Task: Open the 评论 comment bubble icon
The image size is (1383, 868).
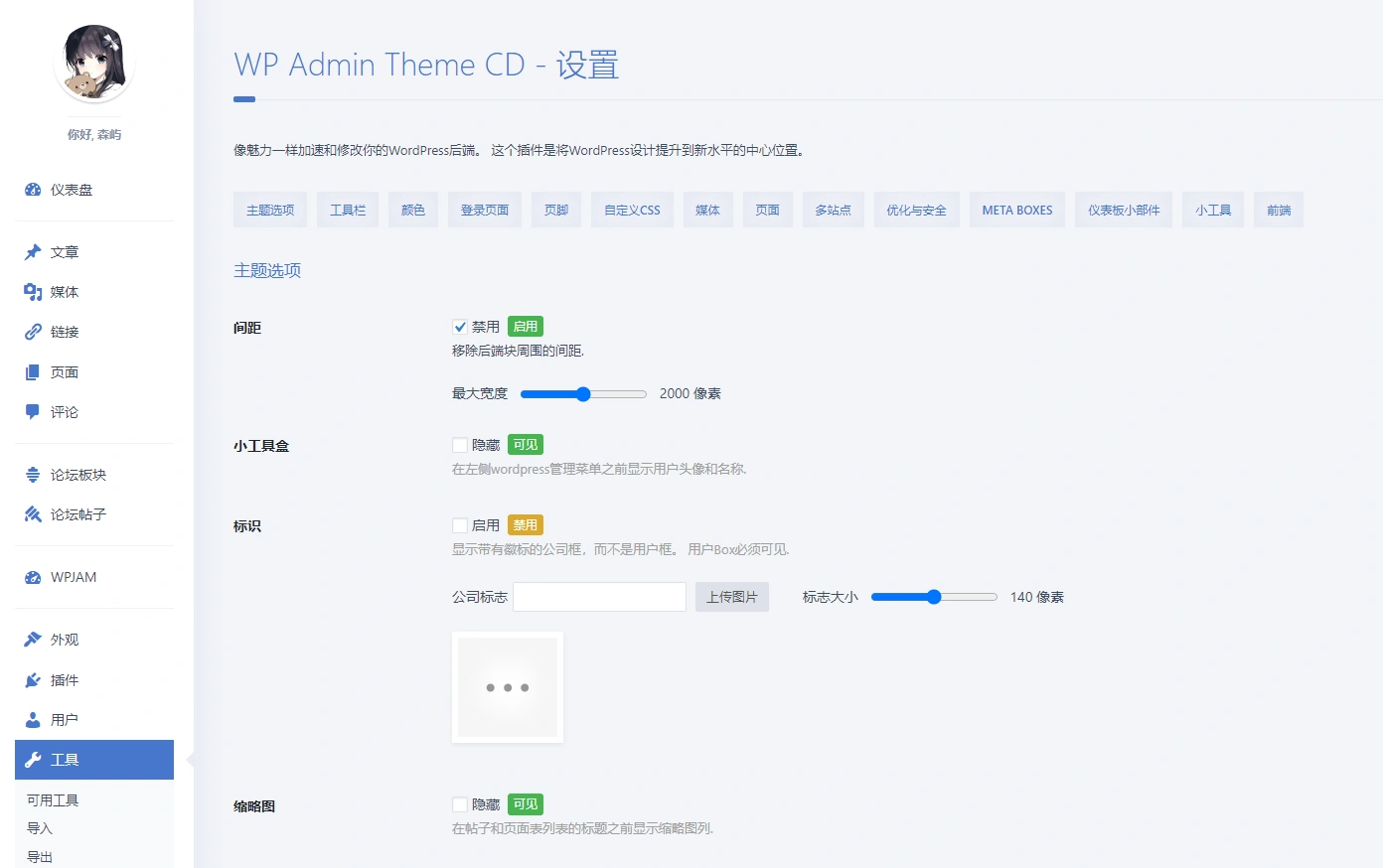Action: (33, 412)
